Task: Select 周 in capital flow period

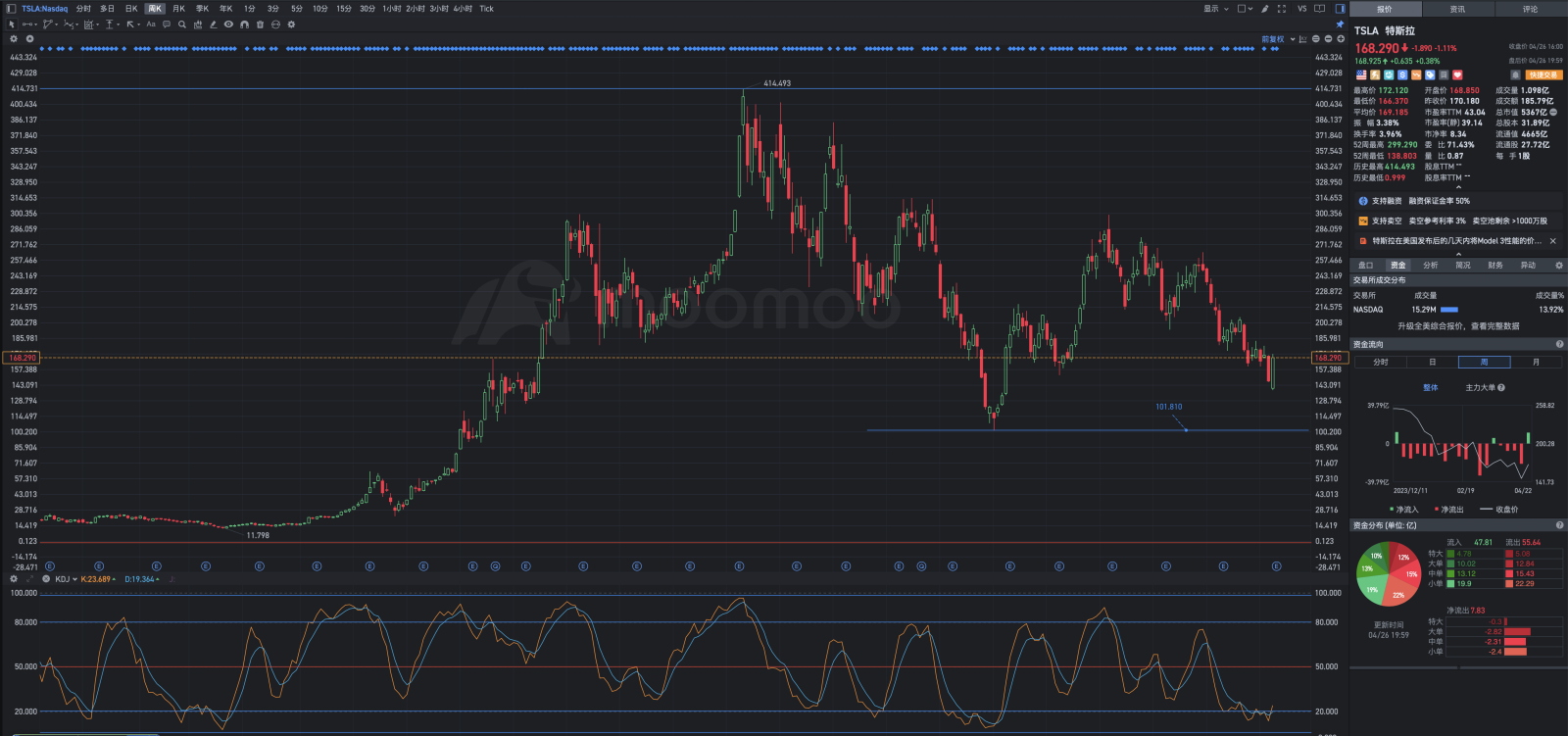Action: pyautogui.click(x=1484, y=363)
